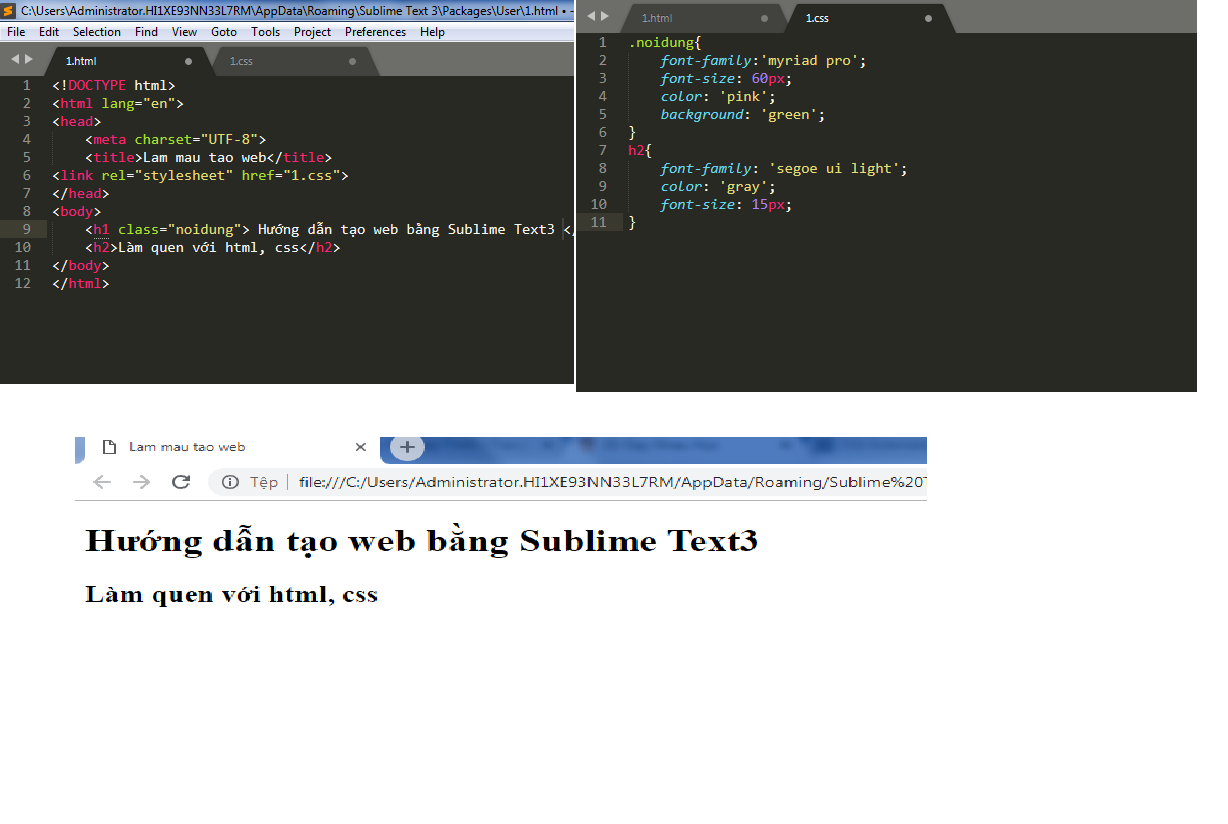Click the '</head>' line in HTML editor

tap(80, 193)
